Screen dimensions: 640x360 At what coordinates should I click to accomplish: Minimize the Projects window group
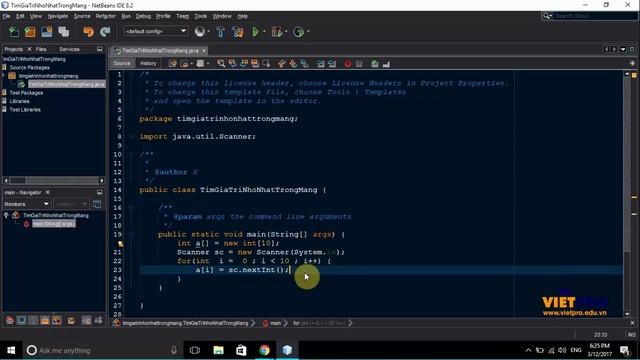point(100,49)
